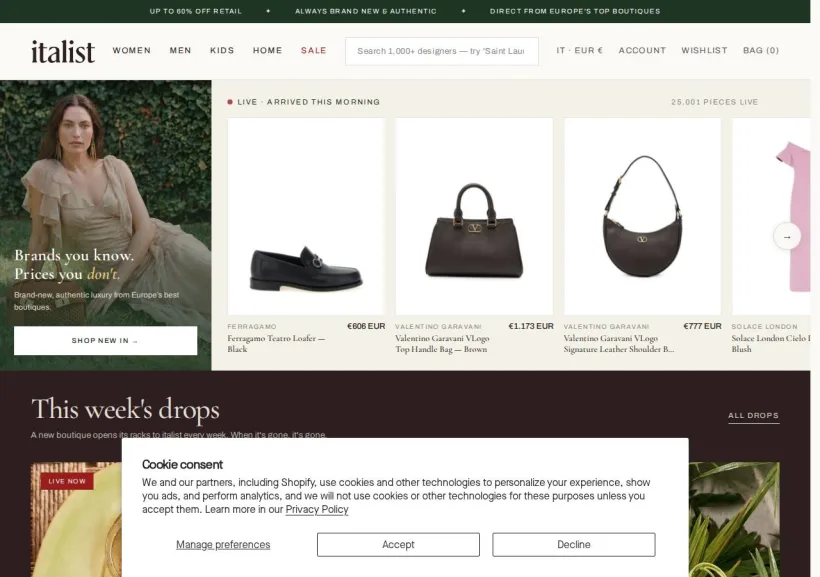Click the 25,001 PIECES LIVE counter
820x577 pixels.
714,102
